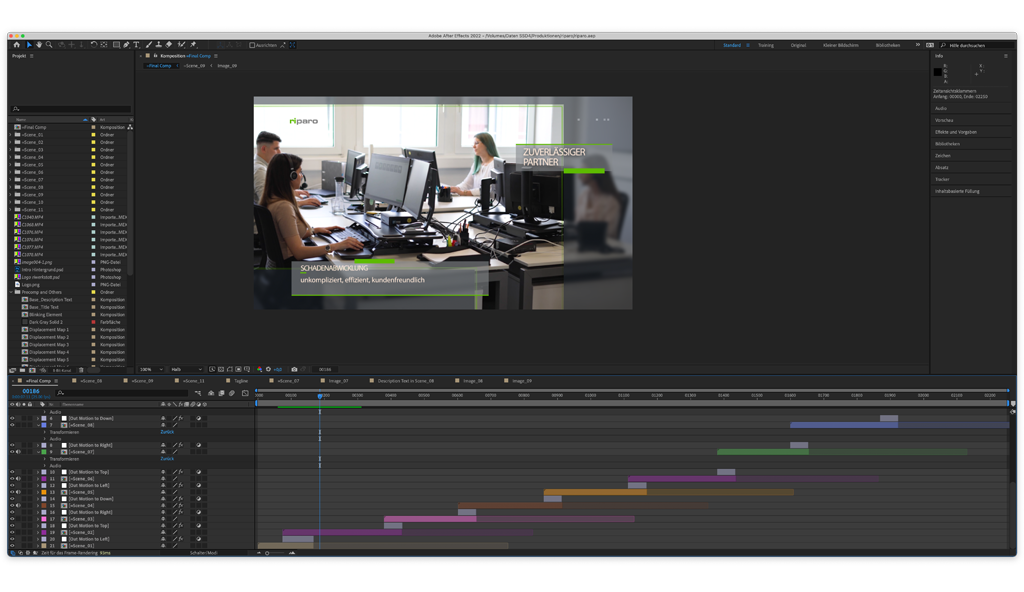Image resolution: width=1024 pixels, height=592 pixels.
Task: Select the Hand tool
Action: coord(40,45)
